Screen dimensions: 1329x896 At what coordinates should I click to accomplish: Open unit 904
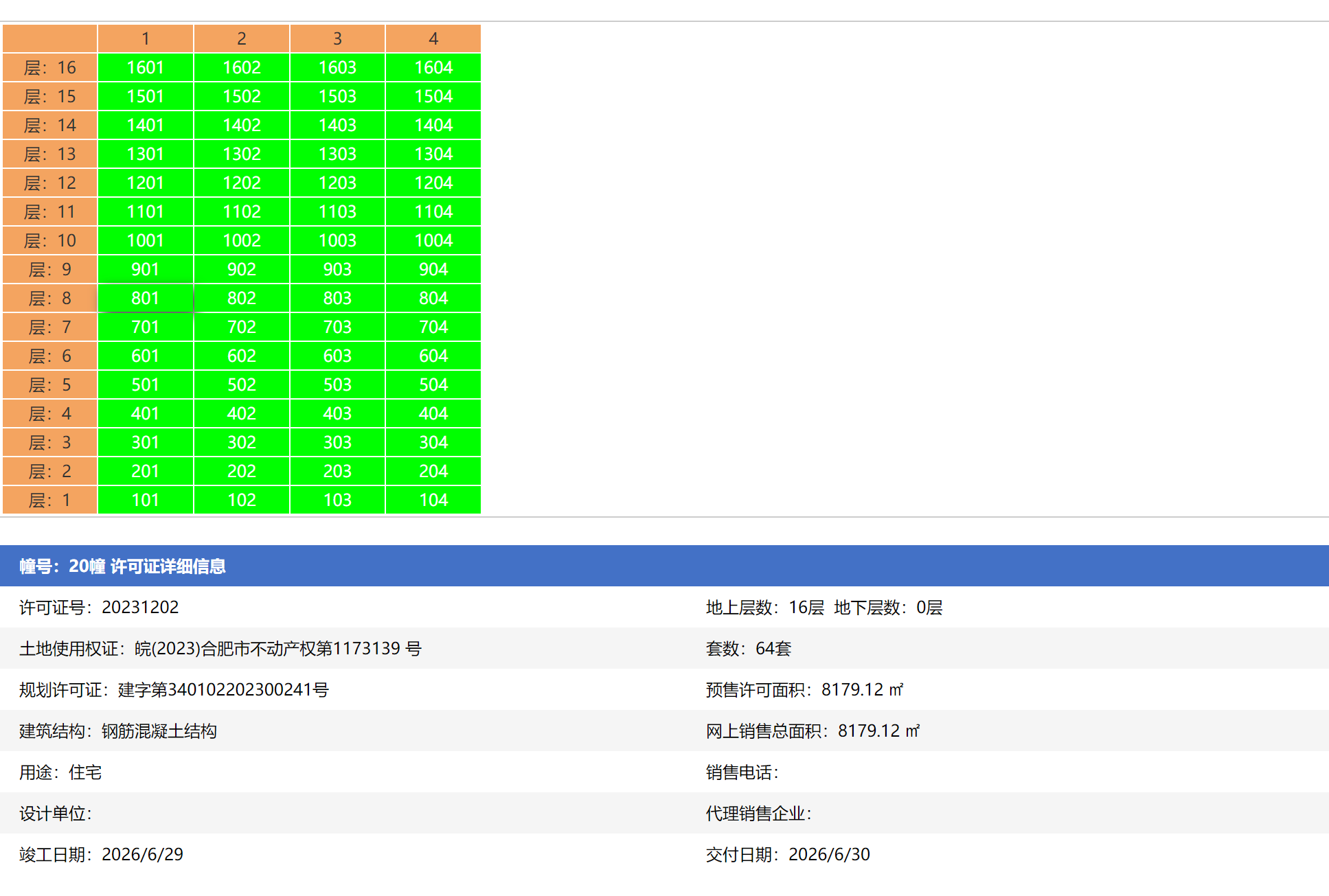[x=433, y=269]
